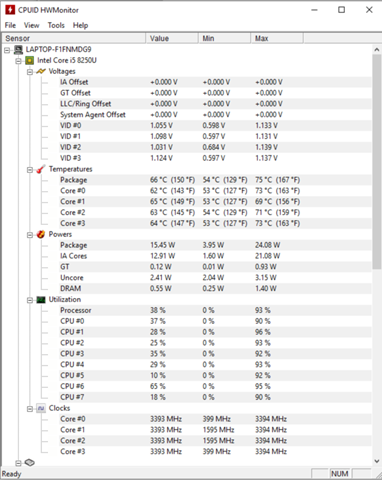Click the Value column header
Image resolution: width=382 pixels, height=480 pixels.
(x=172, y=38)
